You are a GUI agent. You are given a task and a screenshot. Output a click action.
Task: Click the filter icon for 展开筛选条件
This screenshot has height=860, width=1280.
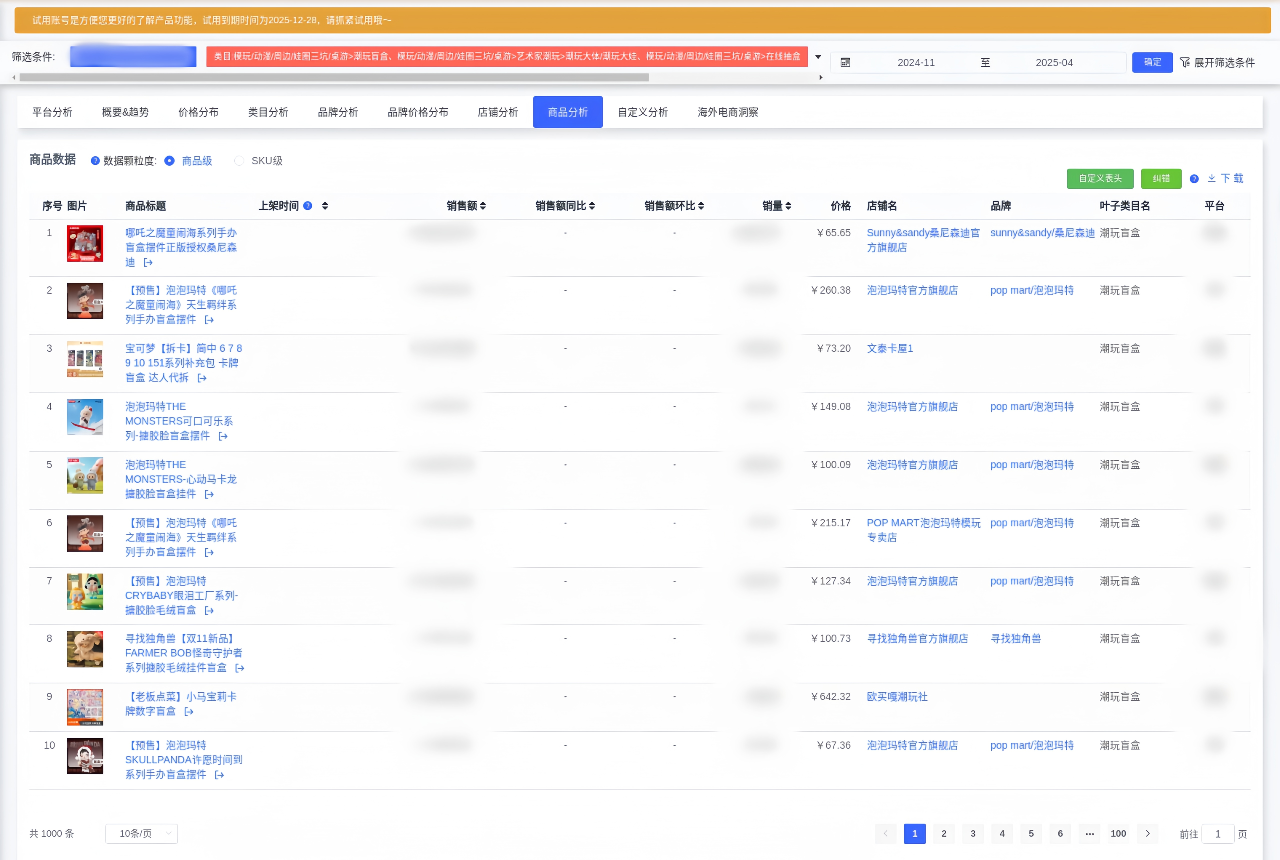tap(1185, 62)
